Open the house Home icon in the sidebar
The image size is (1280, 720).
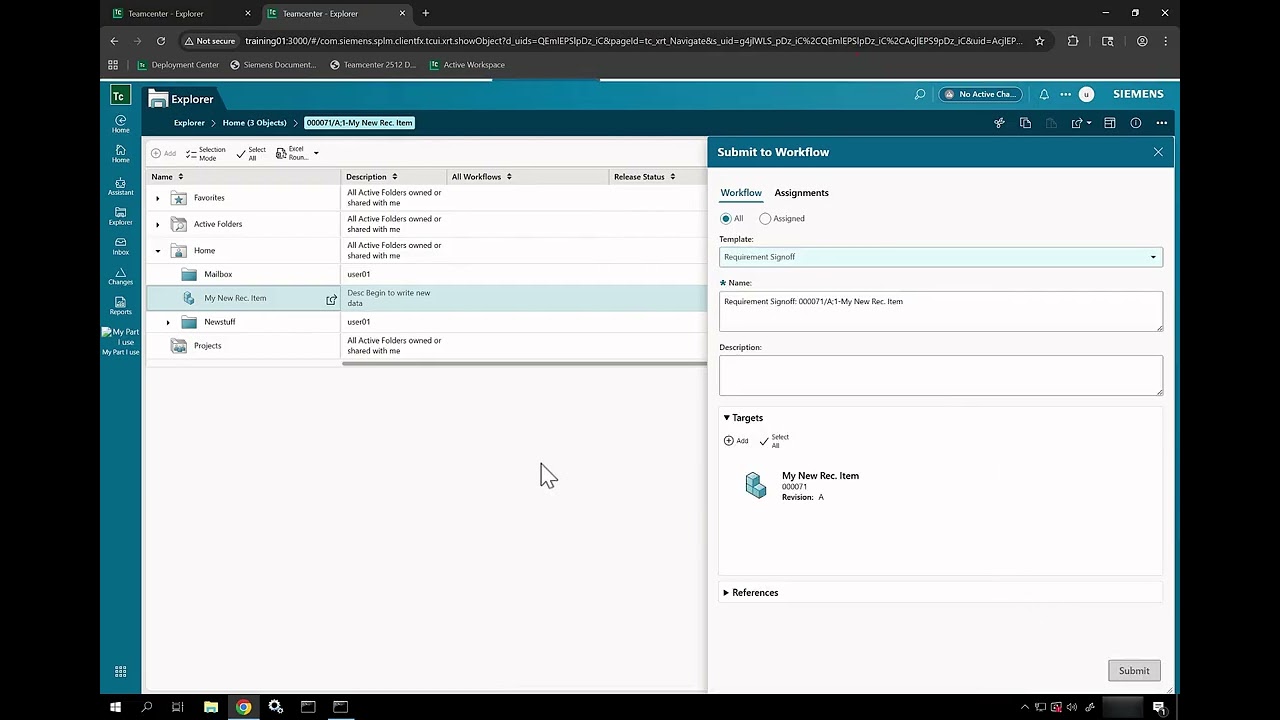pyautogui.click(x=120, y=154)
